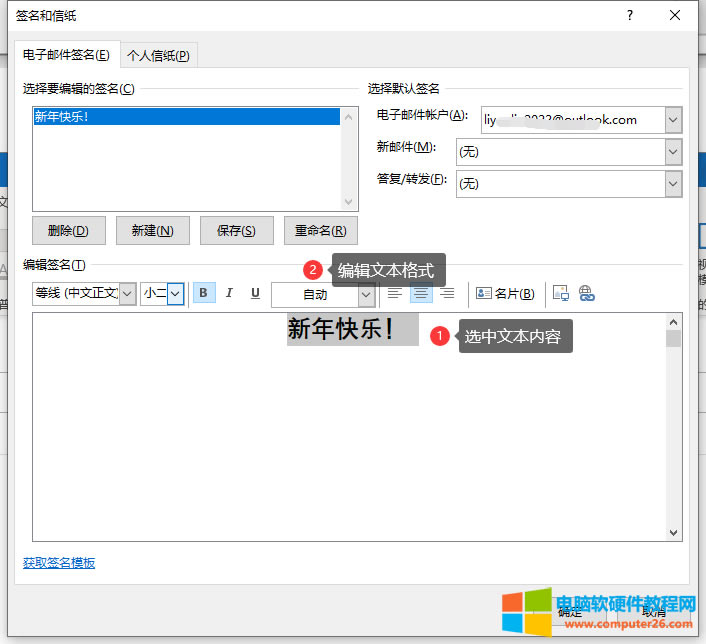Click scroll up arrow of signature editor
The image size is (706, 644).
pos(673,322)
